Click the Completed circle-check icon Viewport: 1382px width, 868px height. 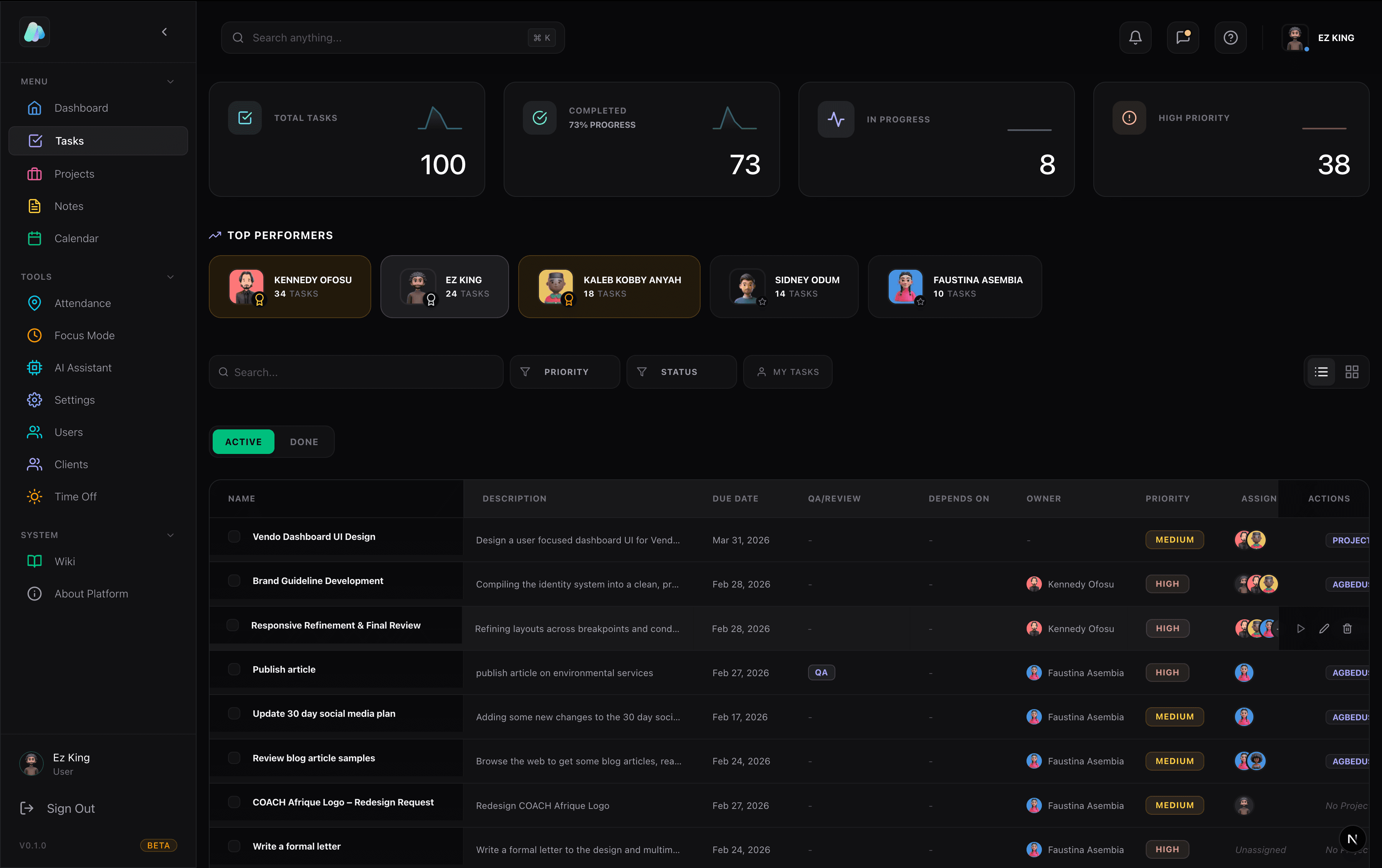coord(539,117)
